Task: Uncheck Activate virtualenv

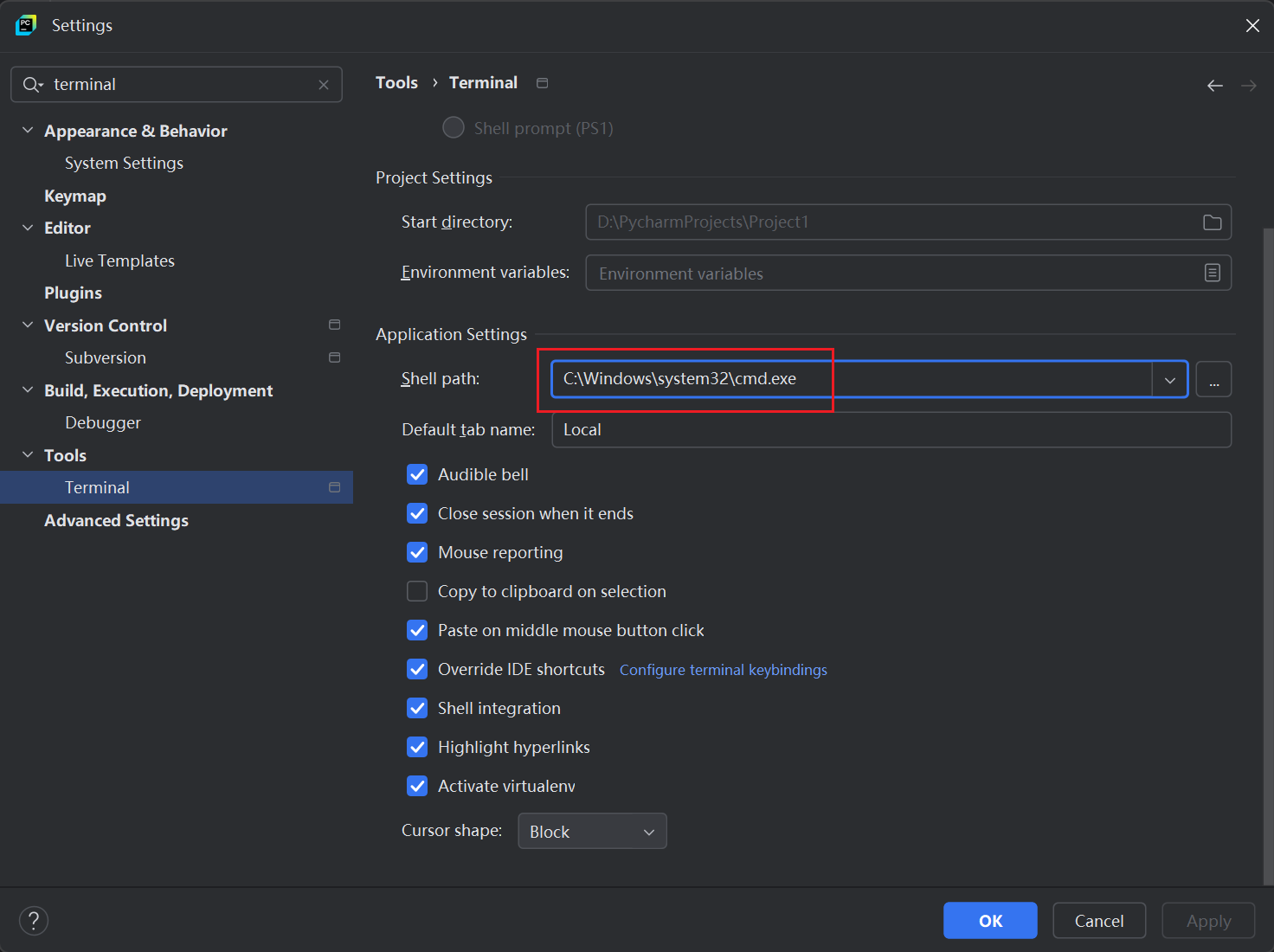Action: (x=417, y=786)
